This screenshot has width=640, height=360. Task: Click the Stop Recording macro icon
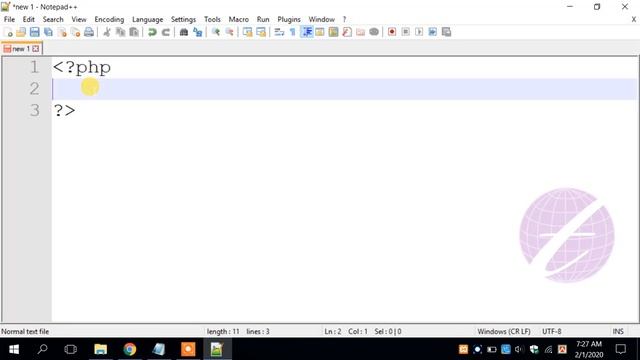(x=405, y=32)
